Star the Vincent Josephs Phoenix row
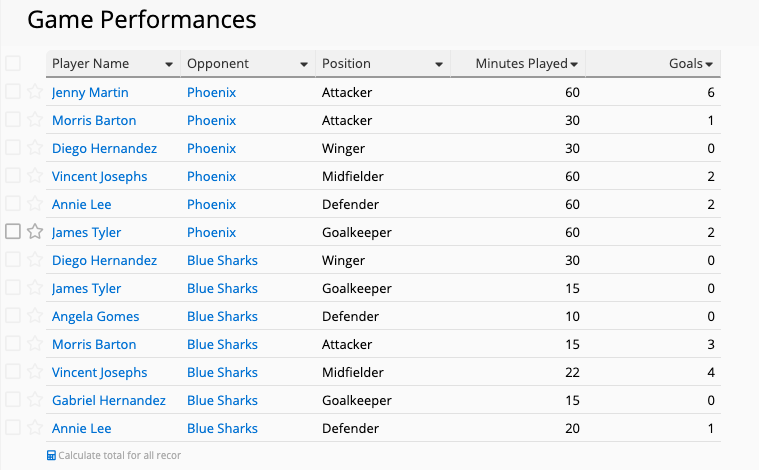This screenshot has height=470, width=759. coord(35,176)
